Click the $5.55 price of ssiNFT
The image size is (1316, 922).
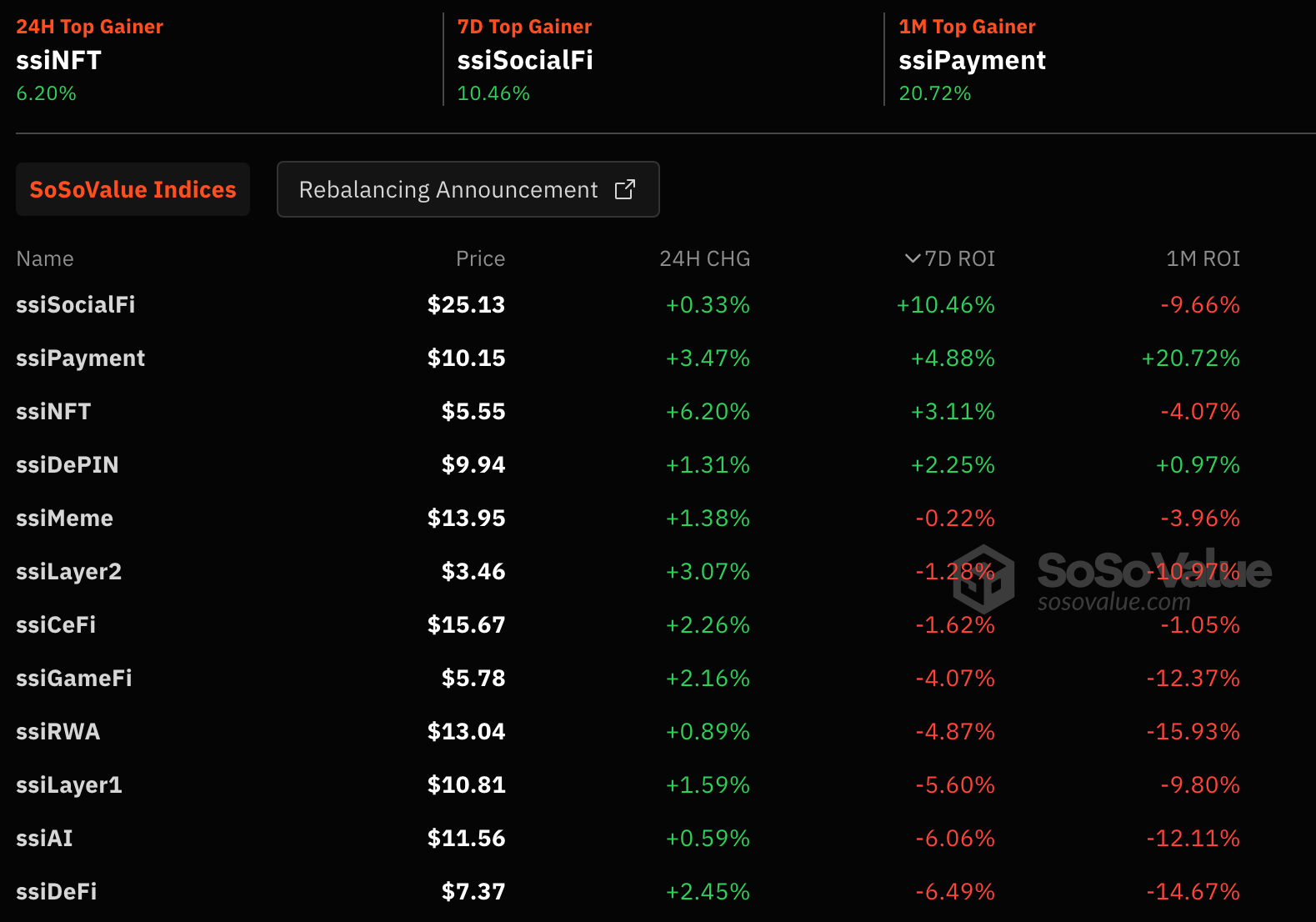[473, 411]
